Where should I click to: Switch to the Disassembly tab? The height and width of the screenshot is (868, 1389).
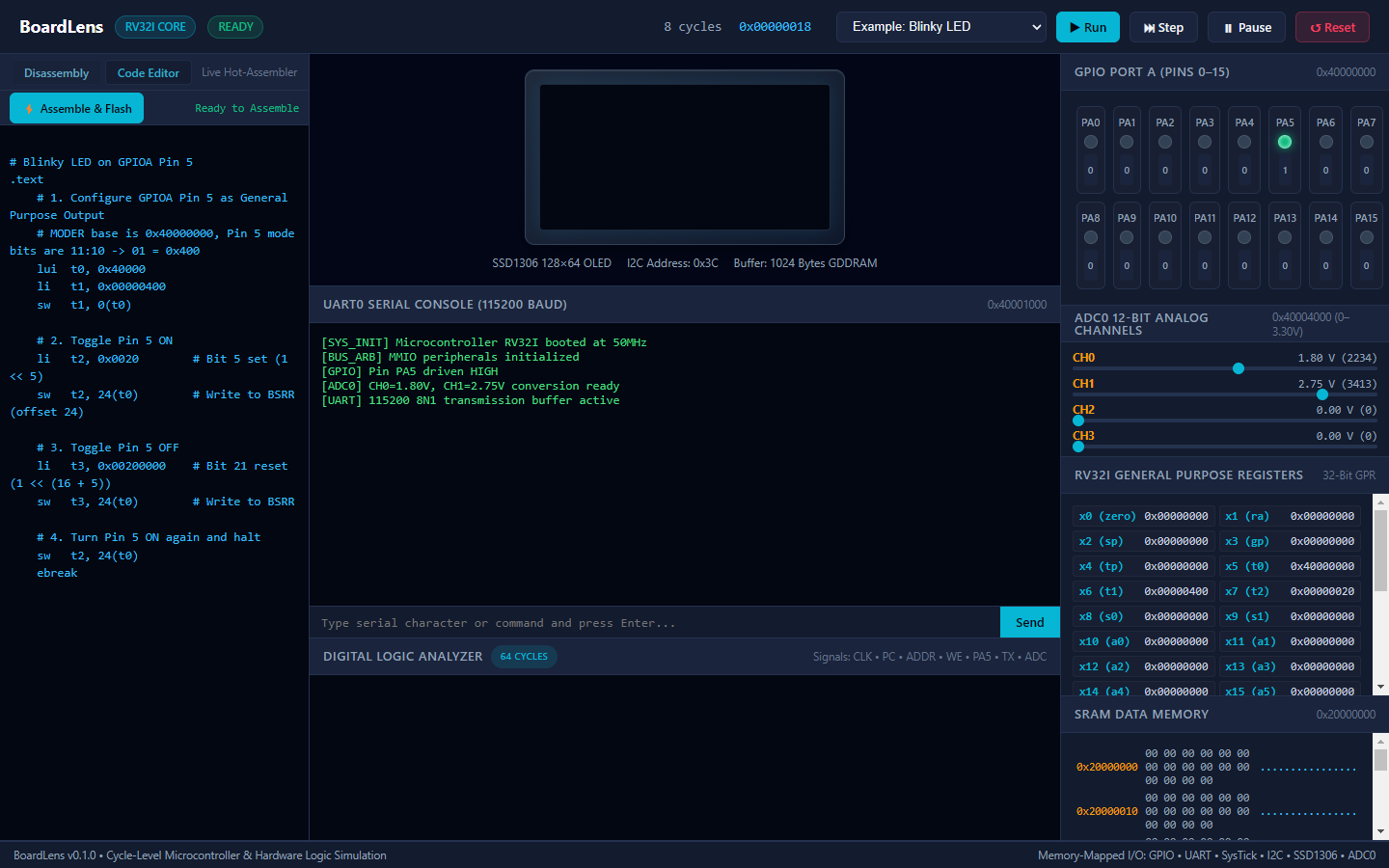point(56,72)
